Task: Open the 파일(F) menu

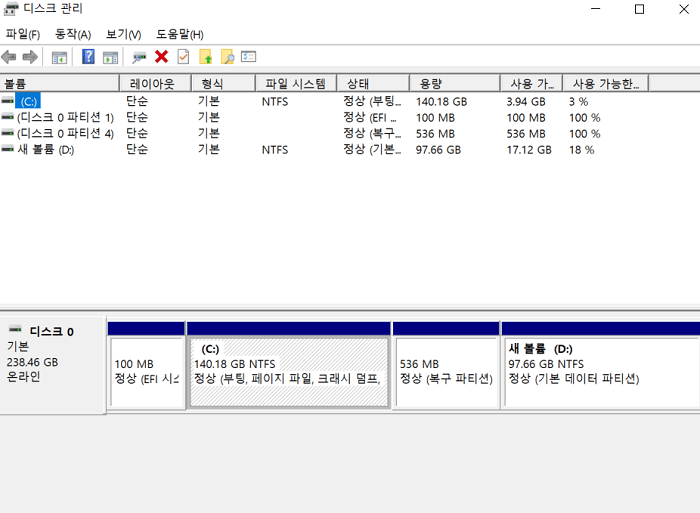Action: point(23,34)
